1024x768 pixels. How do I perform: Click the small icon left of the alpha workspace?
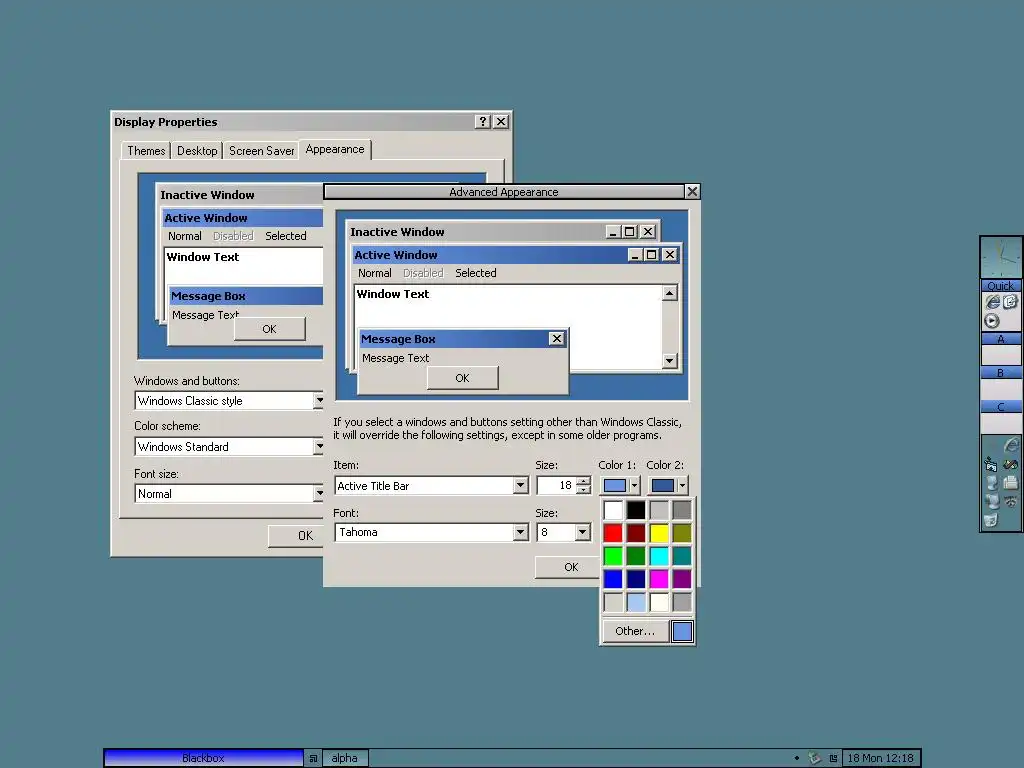tap(313, 758)
